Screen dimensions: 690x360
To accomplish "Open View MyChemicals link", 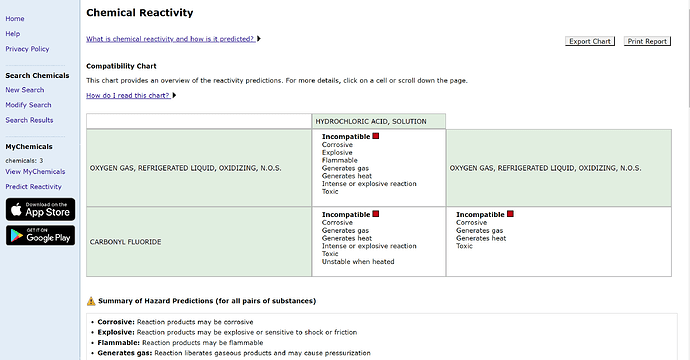I will (35, 172).
